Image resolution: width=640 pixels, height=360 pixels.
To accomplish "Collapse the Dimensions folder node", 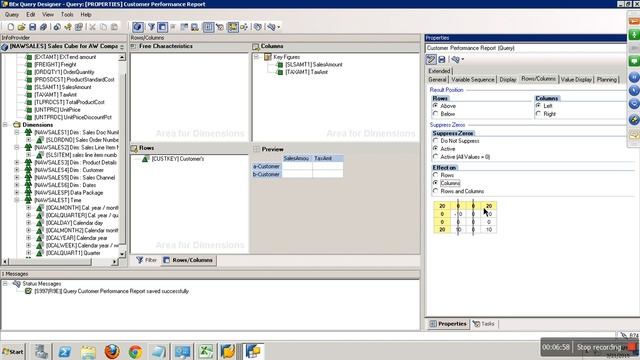I will (5, 124).
